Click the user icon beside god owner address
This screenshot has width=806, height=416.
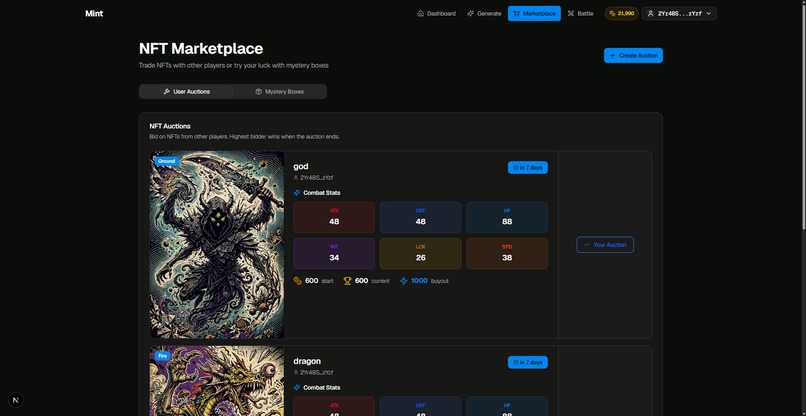point(296,177)
